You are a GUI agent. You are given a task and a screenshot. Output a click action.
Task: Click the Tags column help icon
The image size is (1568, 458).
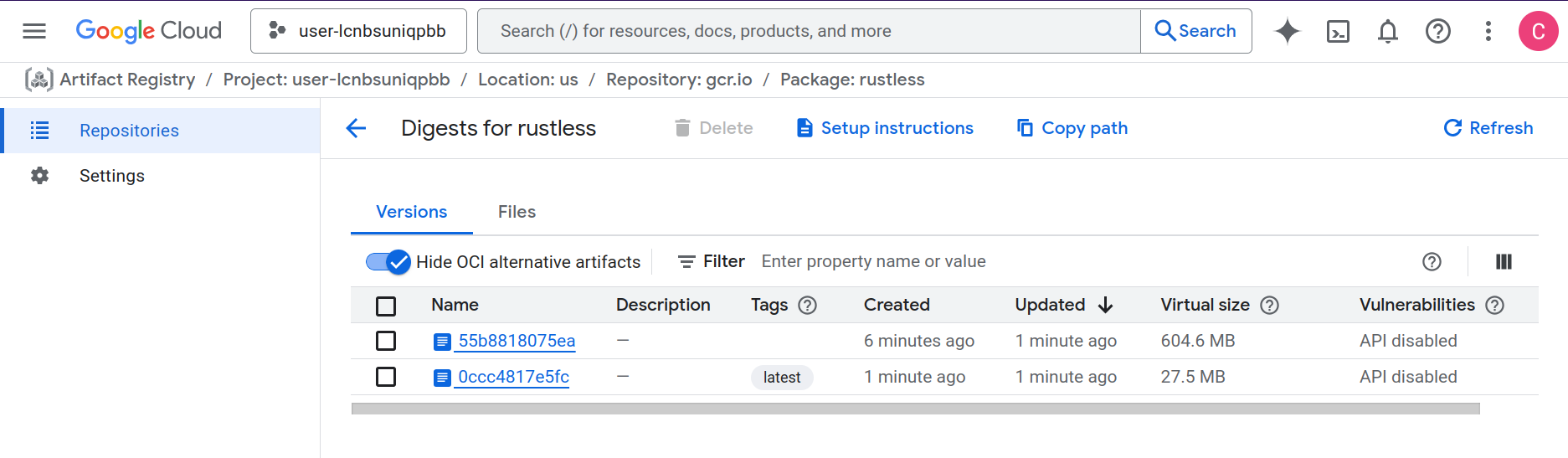(x=807, y=306)
